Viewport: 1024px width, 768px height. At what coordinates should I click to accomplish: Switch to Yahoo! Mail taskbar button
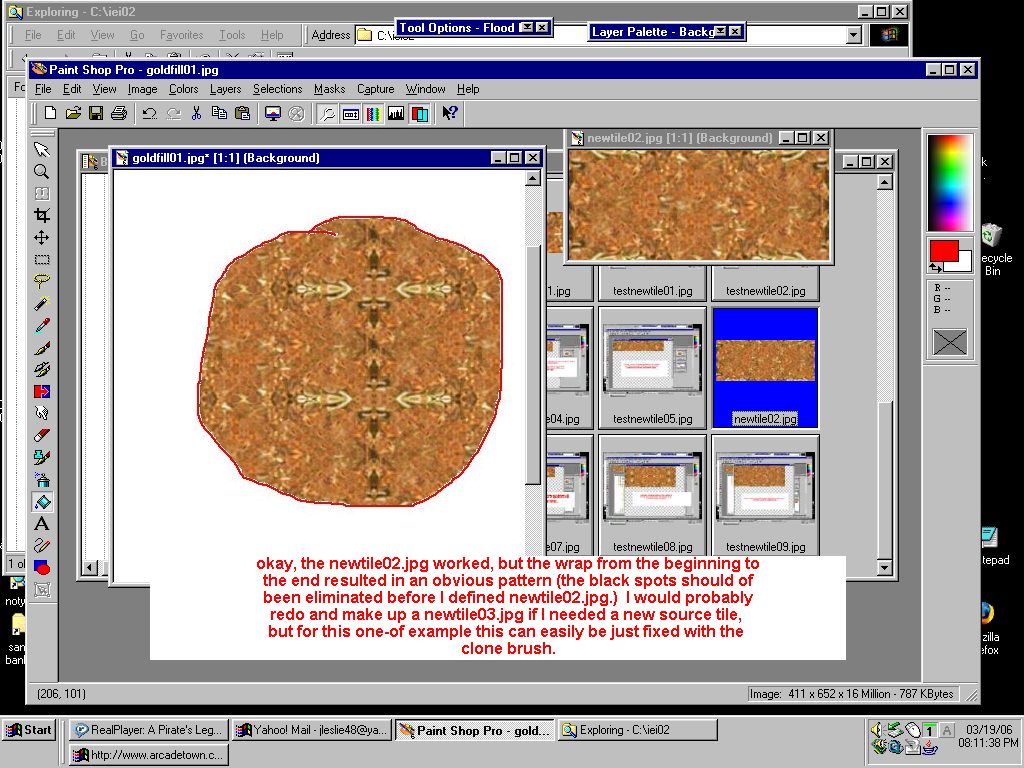pos(312,730)
